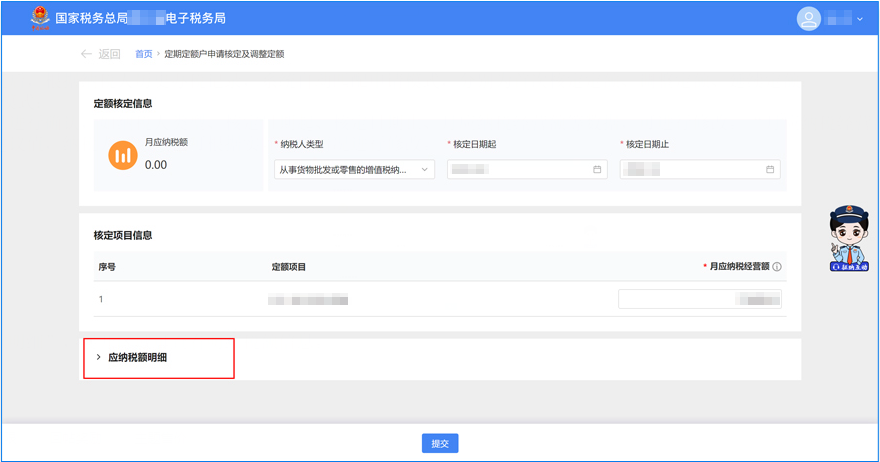
Task: Open the user avatar profile
Action: [x=808, y=18]
